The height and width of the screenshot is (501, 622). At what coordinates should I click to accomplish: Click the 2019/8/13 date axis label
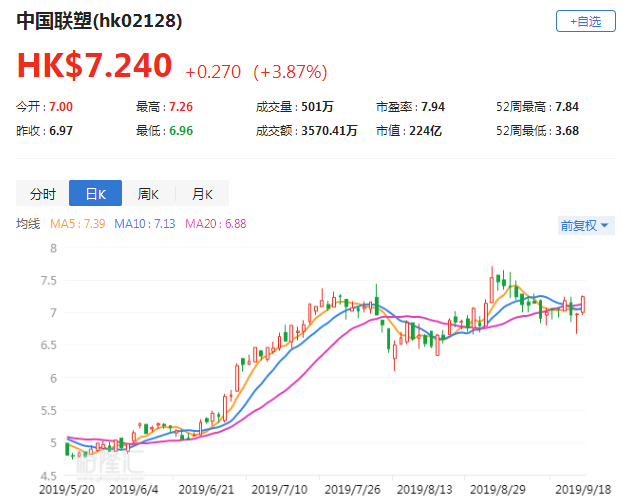[425, 490]
